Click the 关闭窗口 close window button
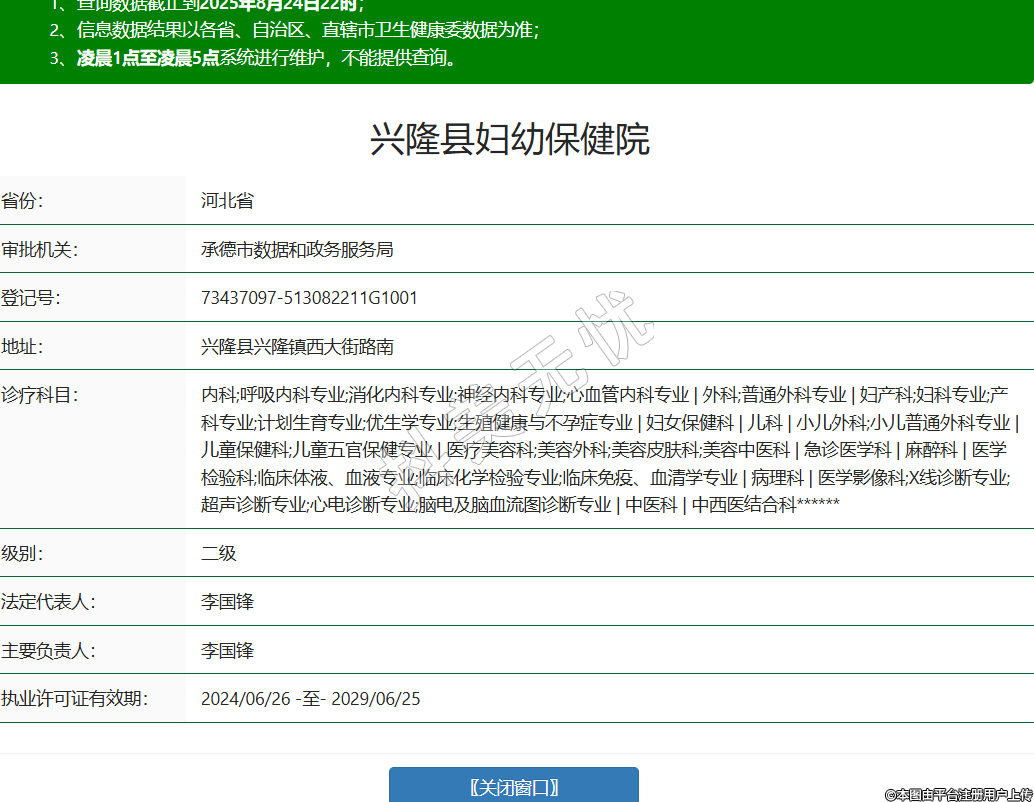This screenshot has width=1034, height=802. (513, 787)
